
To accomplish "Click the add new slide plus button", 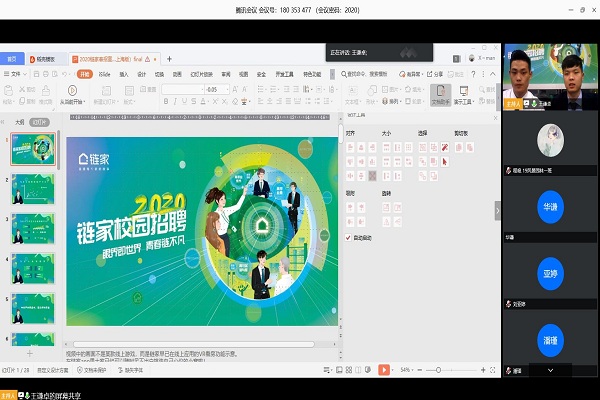I will coord(29,353).
